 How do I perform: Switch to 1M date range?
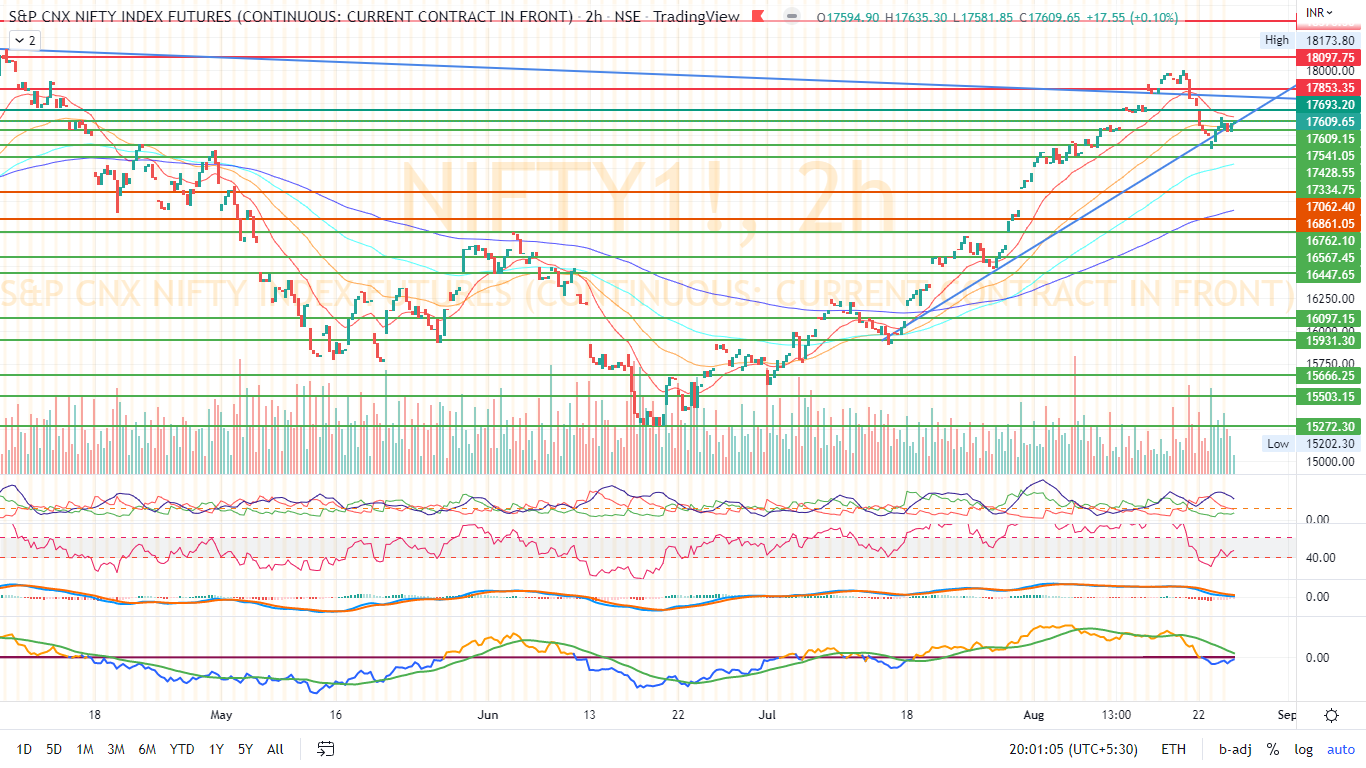(x=85, y=748)
